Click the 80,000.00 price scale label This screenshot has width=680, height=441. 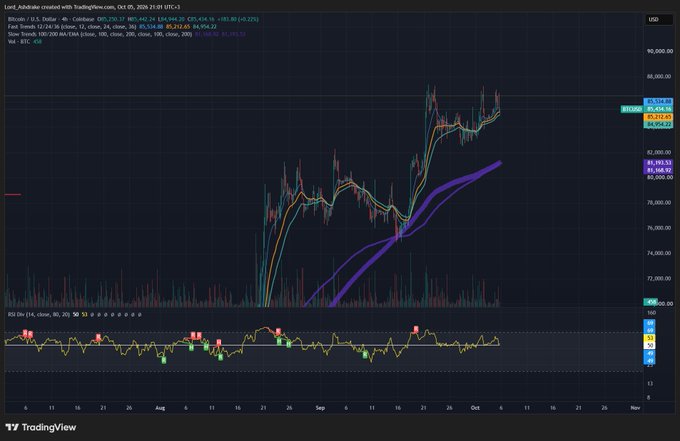659,177
